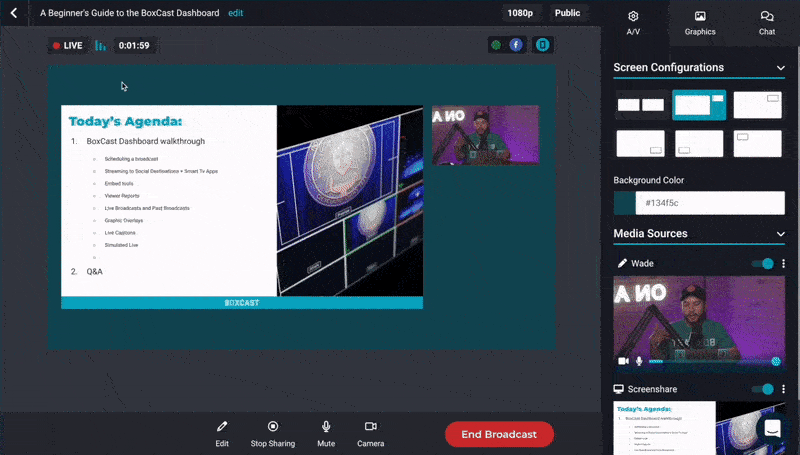Viewport: 800px width, 455px height.
Task: Select the two side-by-side screens layout
Action: coord(640,105)
